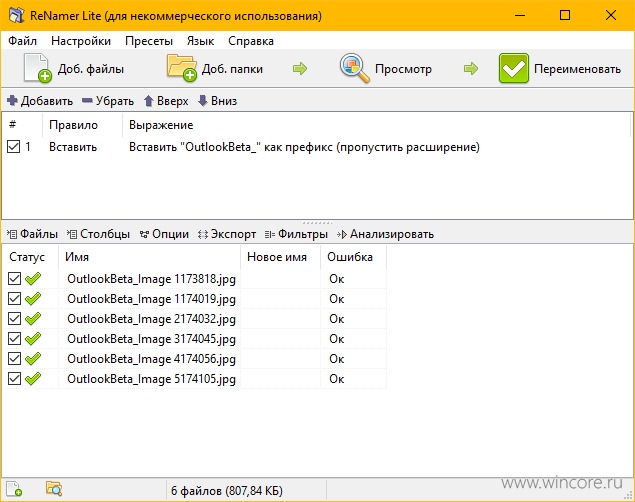Click the Add files document icon

pos(37,68)
